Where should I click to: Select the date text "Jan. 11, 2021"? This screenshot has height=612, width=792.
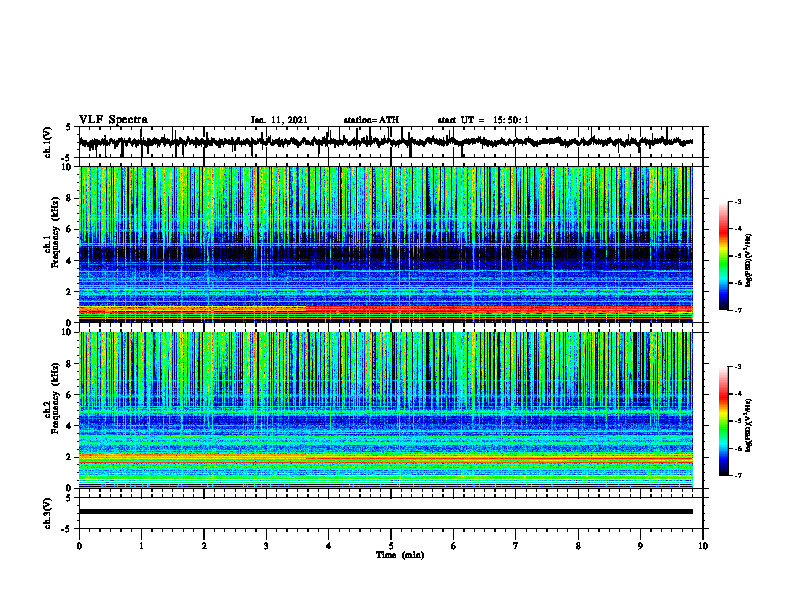point(279,120)
